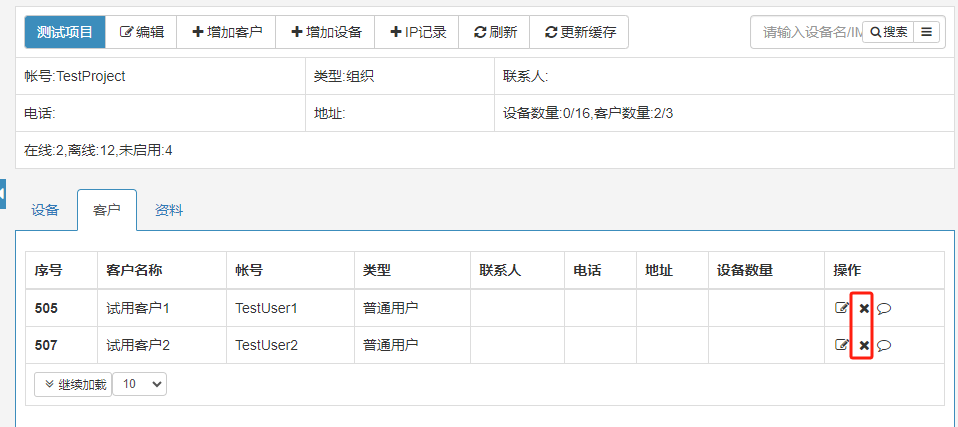This screenshot has height=427, width=958.
Task: Click edit icon for 试用客户2 row
Action: [842, 345]
